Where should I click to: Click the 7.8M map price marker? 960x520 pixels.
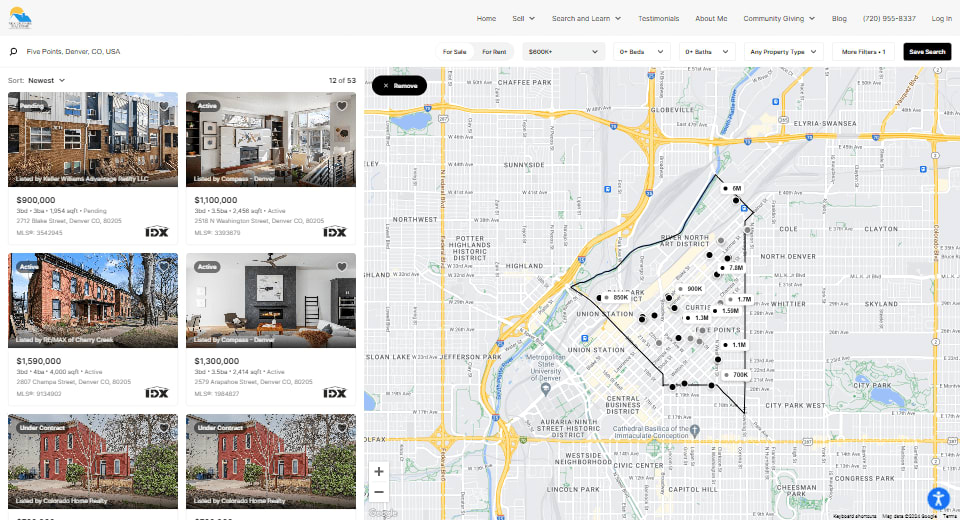point(732,268)
